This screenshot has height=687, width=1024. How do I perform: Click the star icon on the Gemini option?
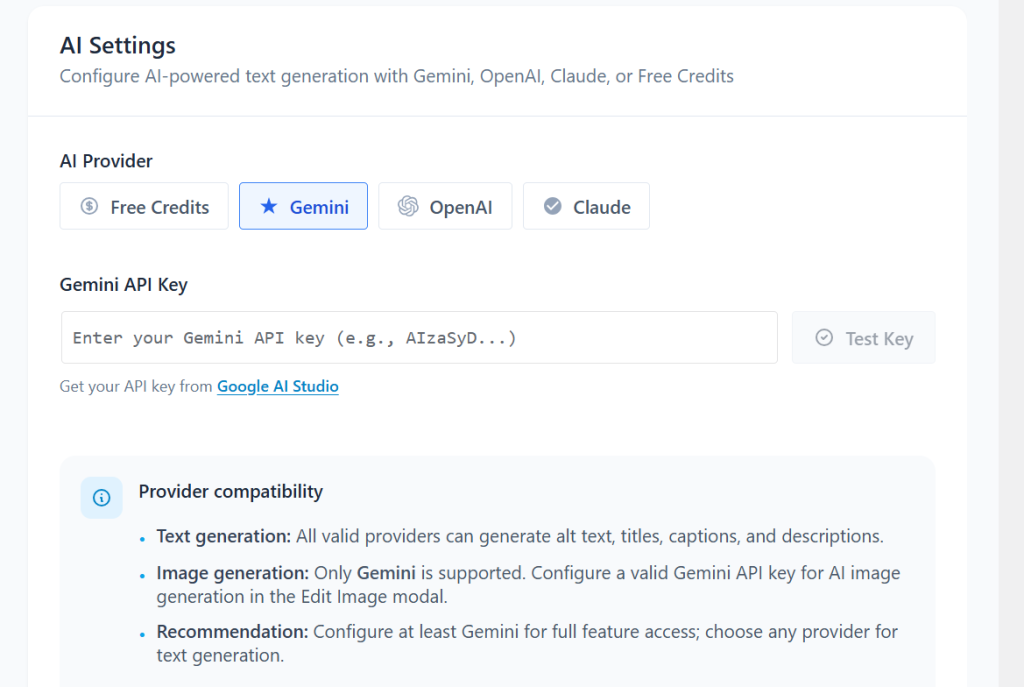268,207
